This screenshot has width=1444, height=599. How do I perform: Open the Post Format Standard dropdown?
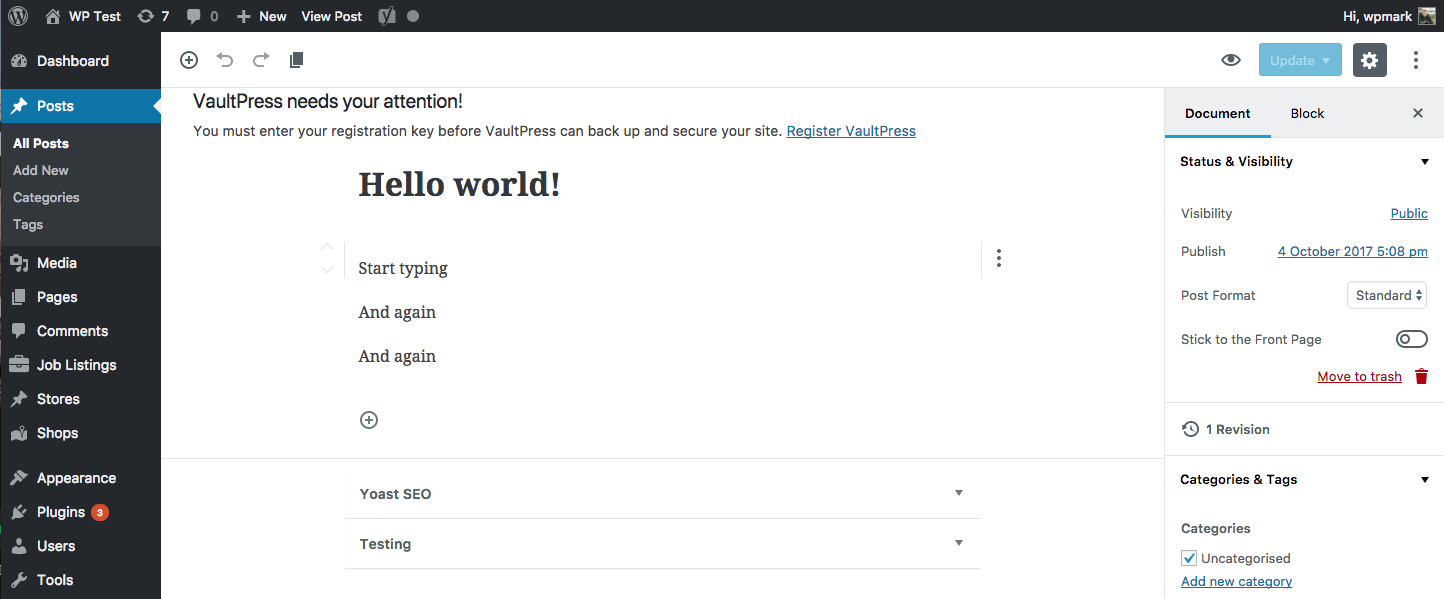pyautogui.click(x=1387, y=295)
